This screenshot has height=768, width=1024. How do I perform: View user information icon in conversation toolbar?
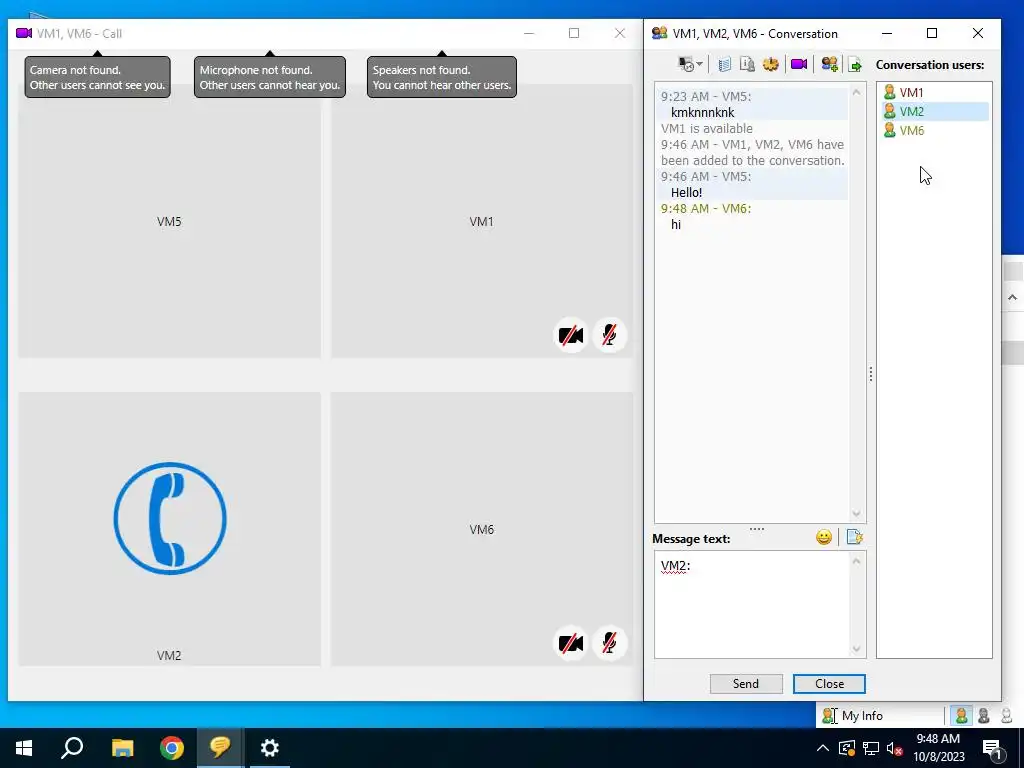click(747, 65)
